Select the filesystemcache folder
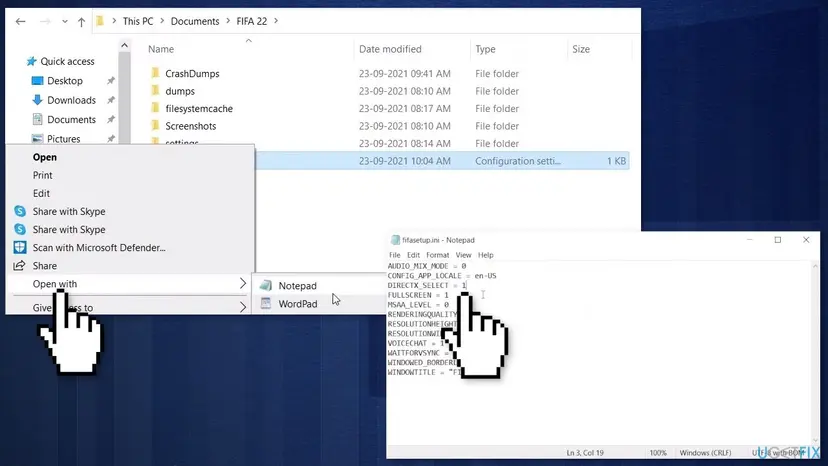Image resolution: width=828 pixels, height=466 pixels. pos(199,108)
